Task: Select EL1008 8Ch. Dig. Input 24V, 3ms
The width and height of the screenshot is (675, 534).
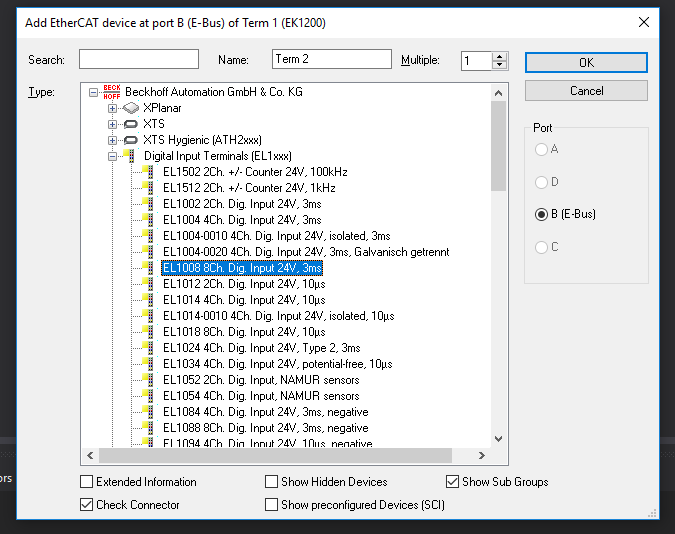Action: click(242, 268)
